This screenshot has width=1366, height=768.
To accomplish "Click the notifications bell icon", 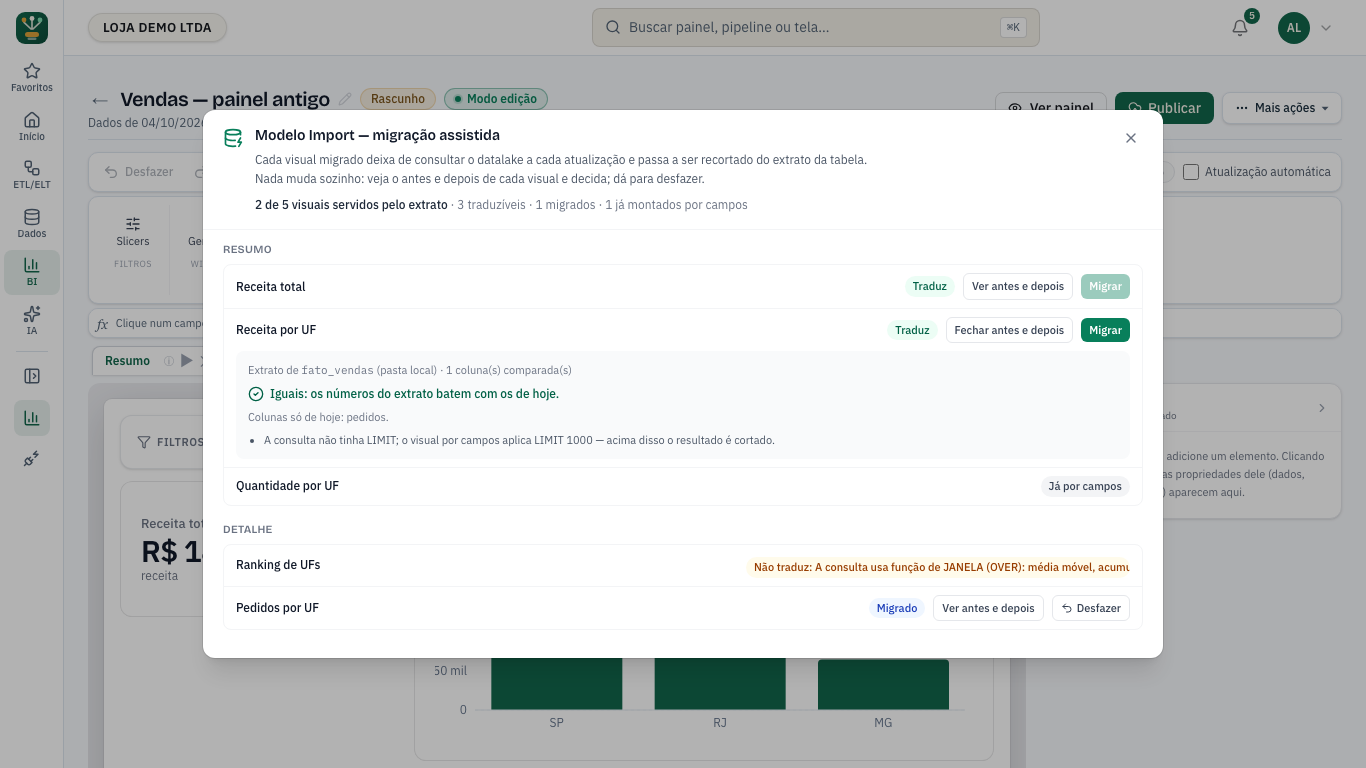I will (1240, 28).
